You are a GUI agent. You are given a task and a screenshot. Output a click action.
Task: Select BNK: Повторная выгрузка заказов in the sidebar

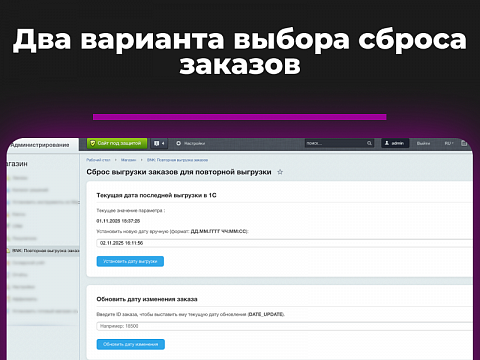point(43,251)
